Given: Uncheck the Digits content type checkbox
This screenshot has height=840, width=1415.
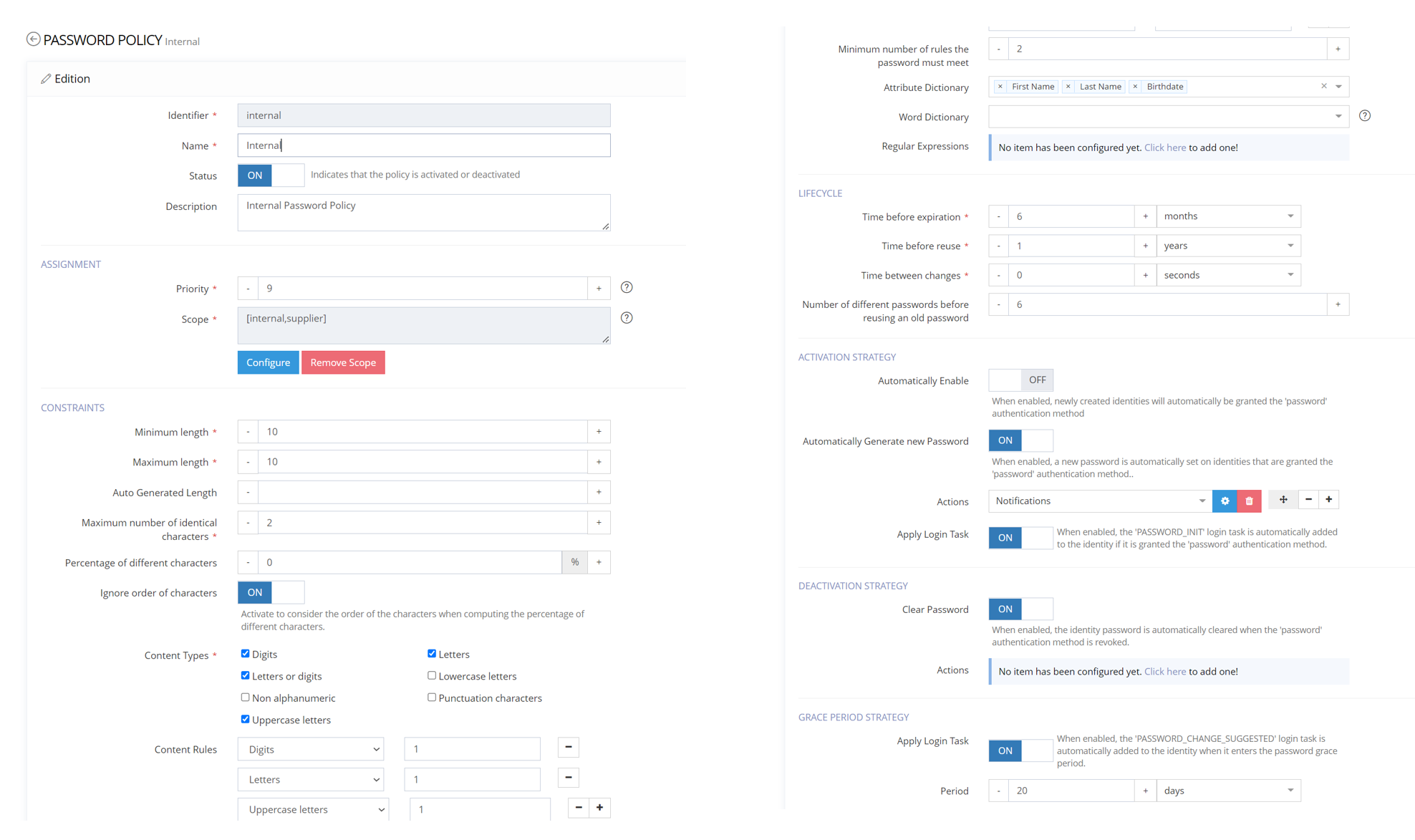Looking at the screenshot, I should tap(246, 654).
